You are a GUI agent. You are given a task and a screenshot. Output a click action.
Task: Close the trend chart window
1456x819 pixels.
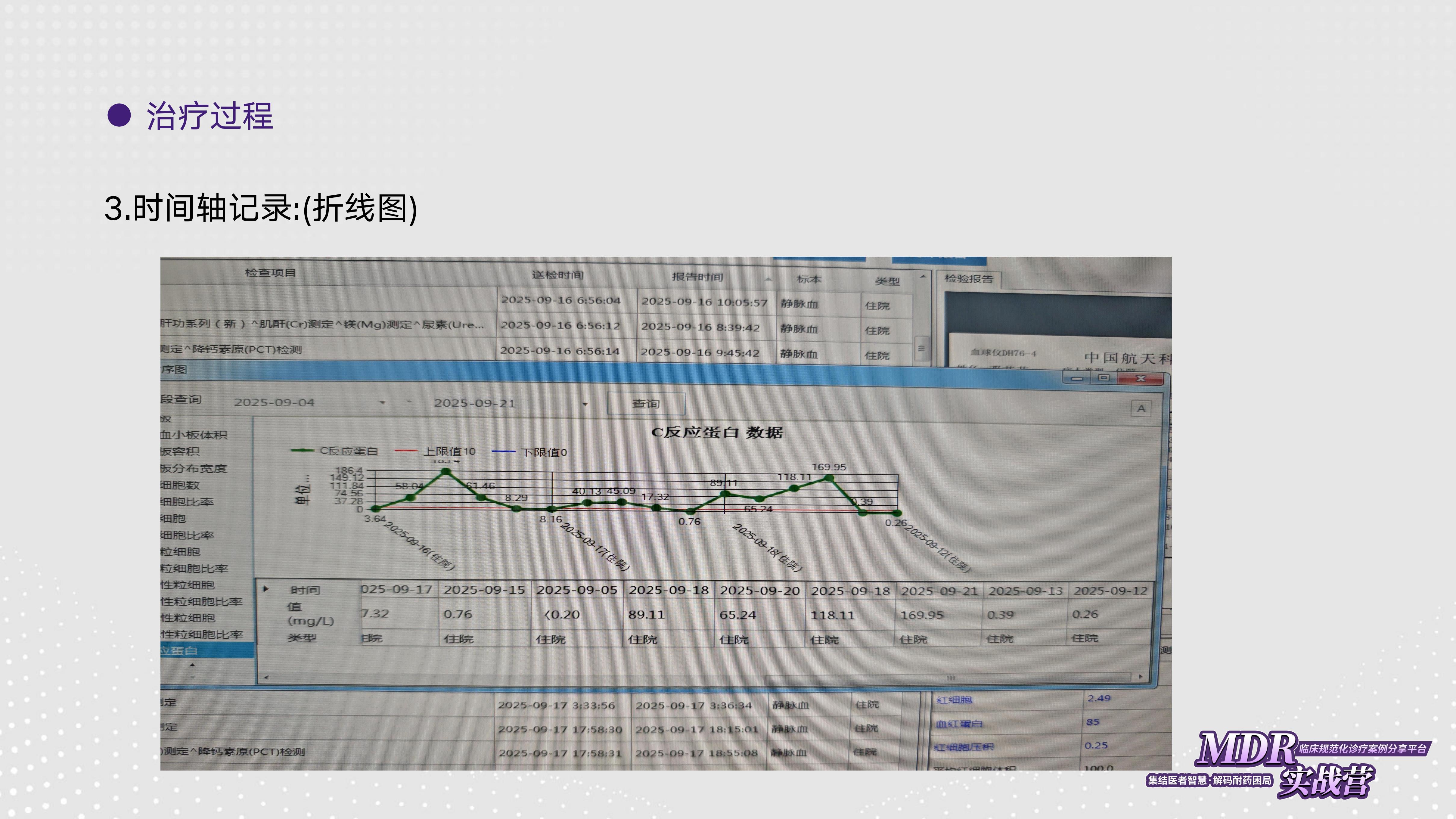point(1141,378)
